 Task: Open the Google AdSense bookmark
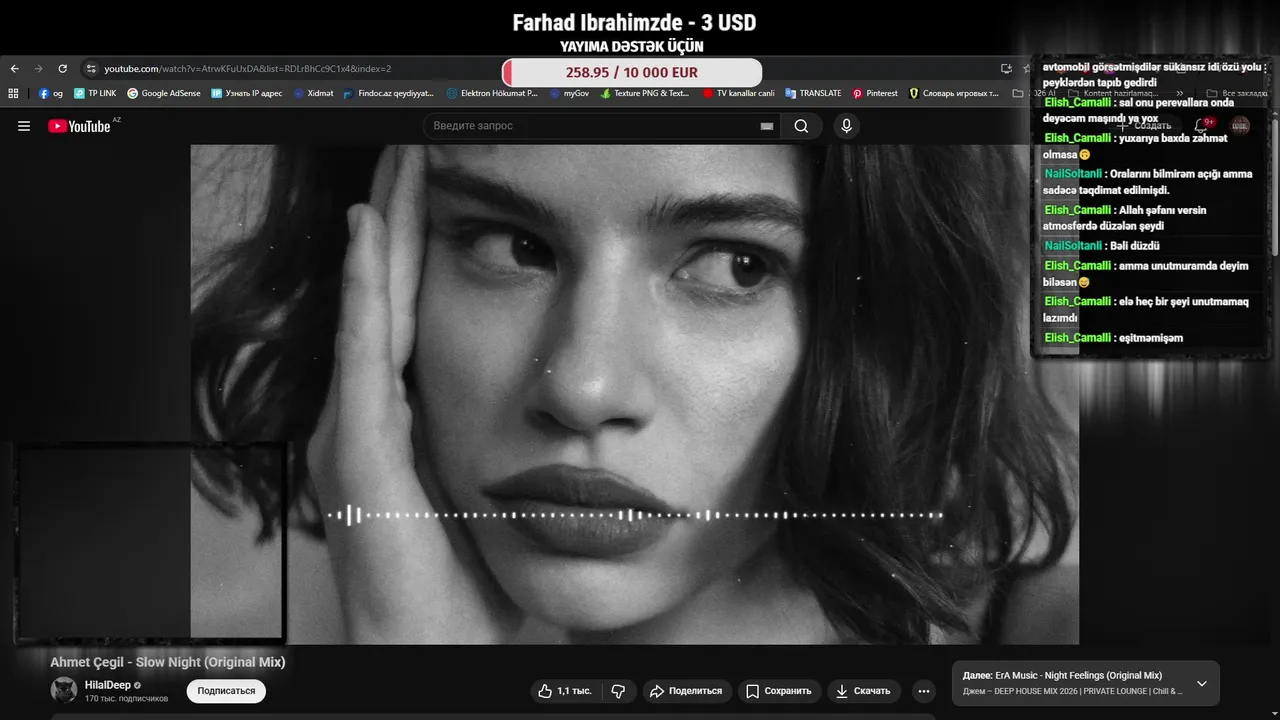tap(164, 93)
